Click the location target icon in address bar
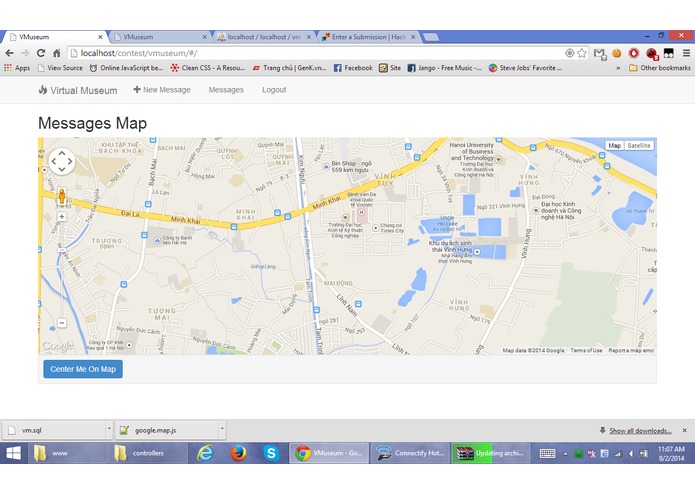The height and width of the screenshot is (494, 695). (x=570, y=53)
